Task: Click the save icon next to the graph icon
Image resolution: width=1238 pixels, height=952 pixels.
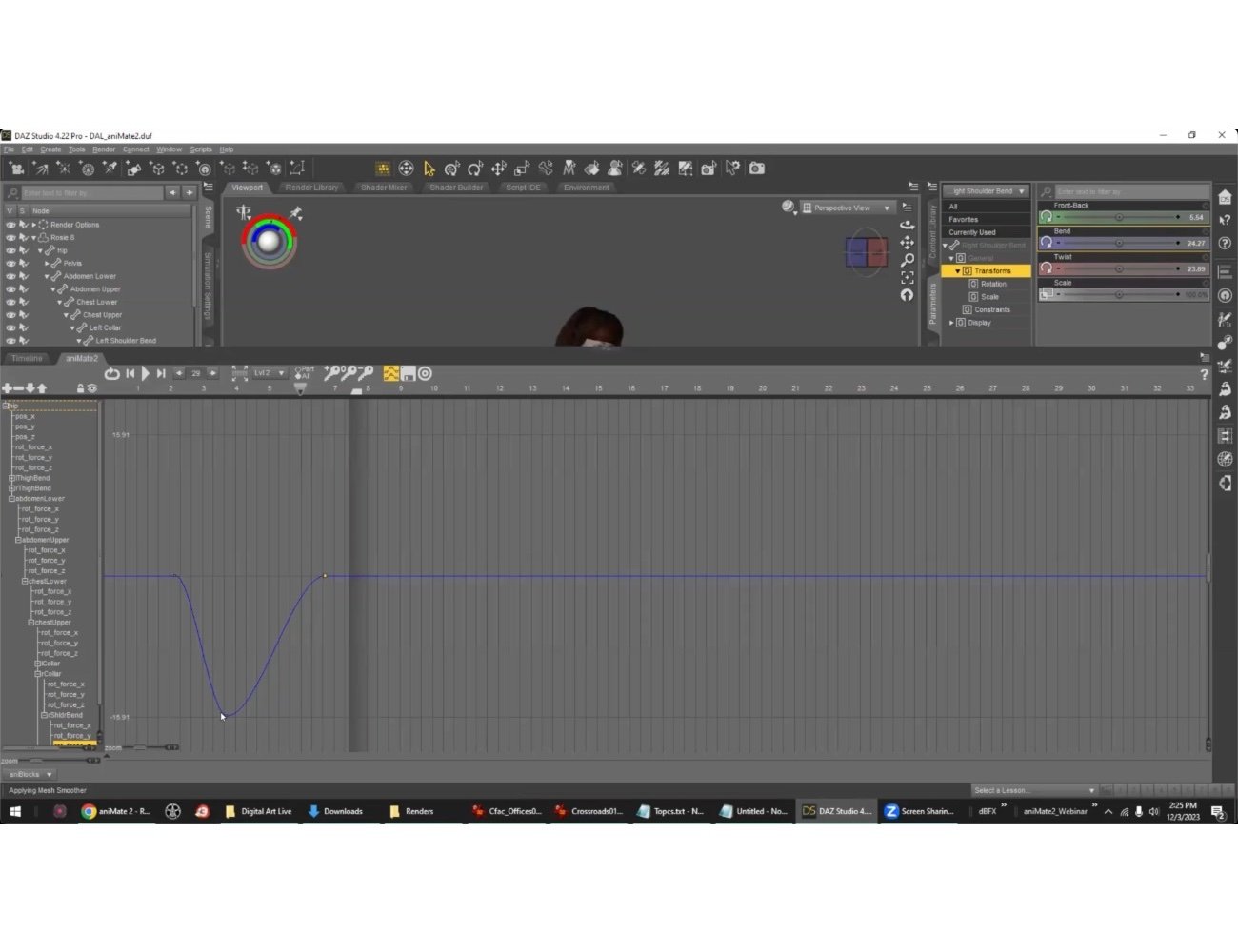Action: [408, 374]
